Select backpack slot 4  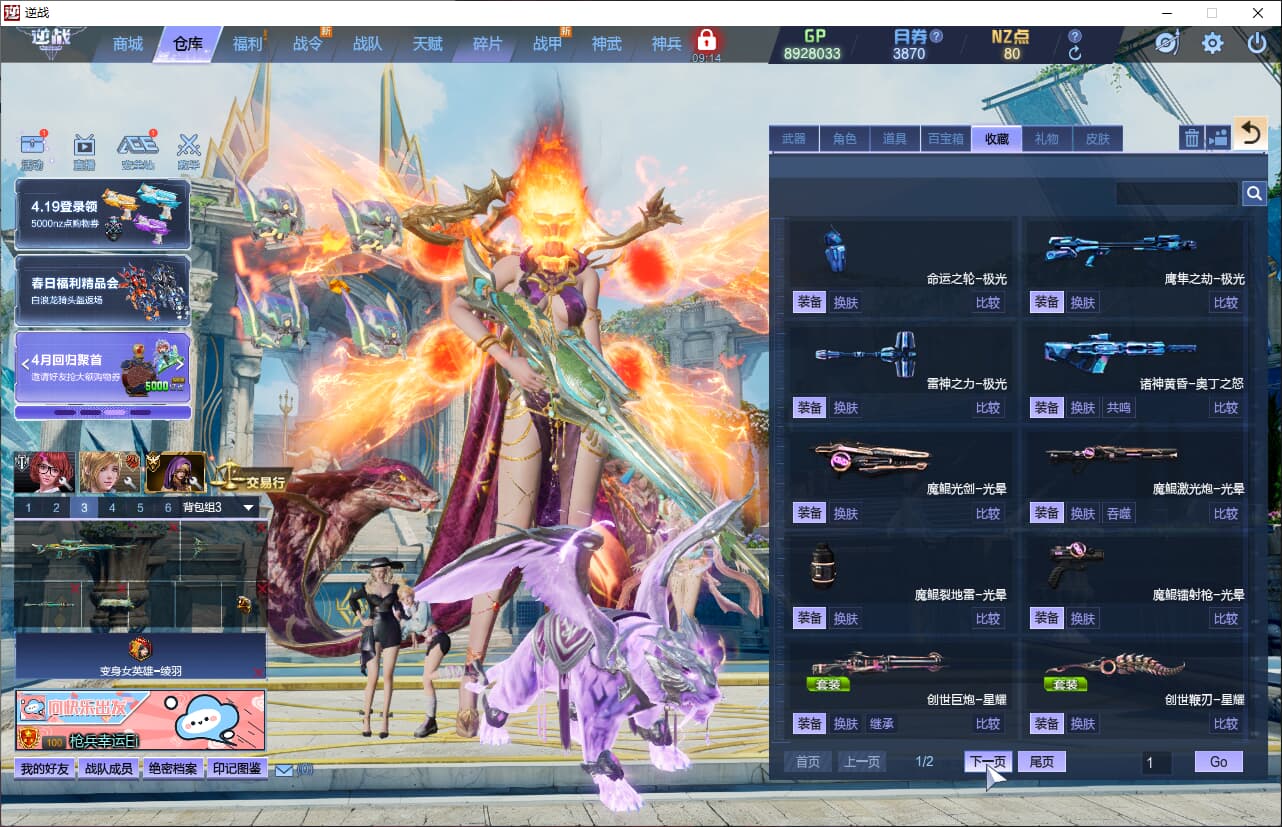pos(112,508)
